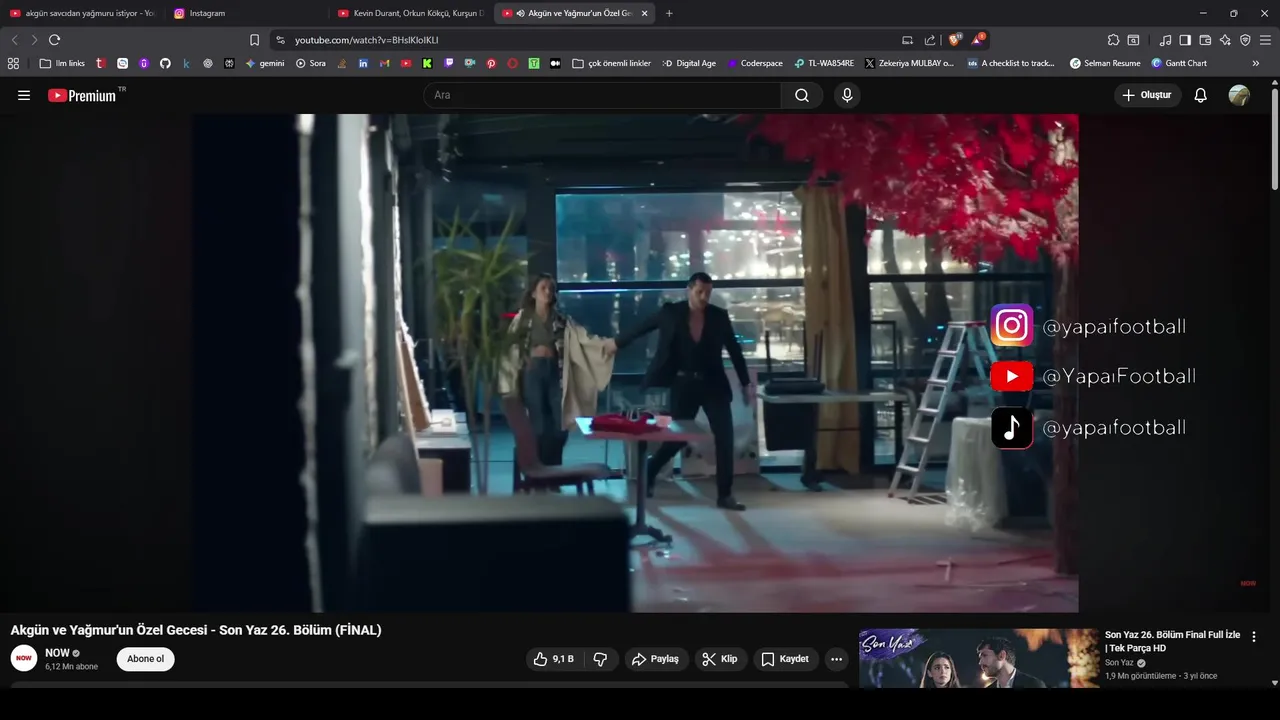Open the çok önemli linkler bookmark folder
Image resolution: width=1280 pixels, height=720 pixels.
(x=611, y=63)
